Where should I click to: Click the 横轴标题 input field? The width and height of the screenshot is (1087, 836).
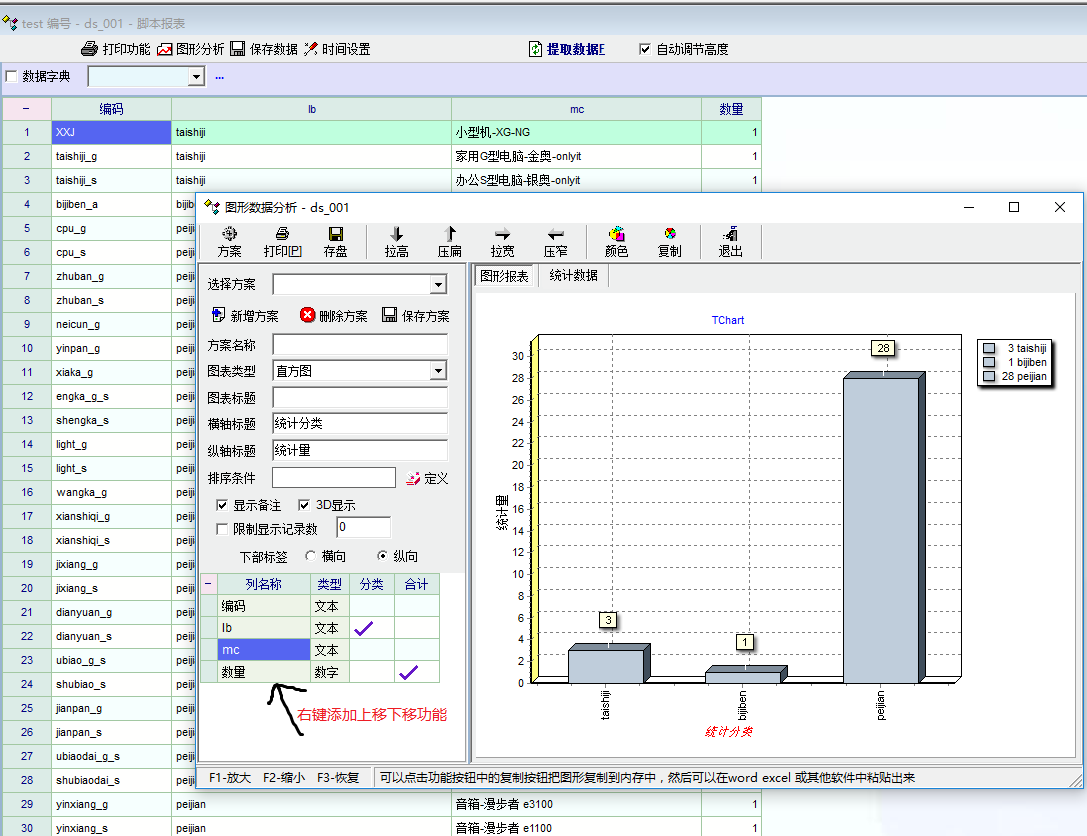[359, 423]
